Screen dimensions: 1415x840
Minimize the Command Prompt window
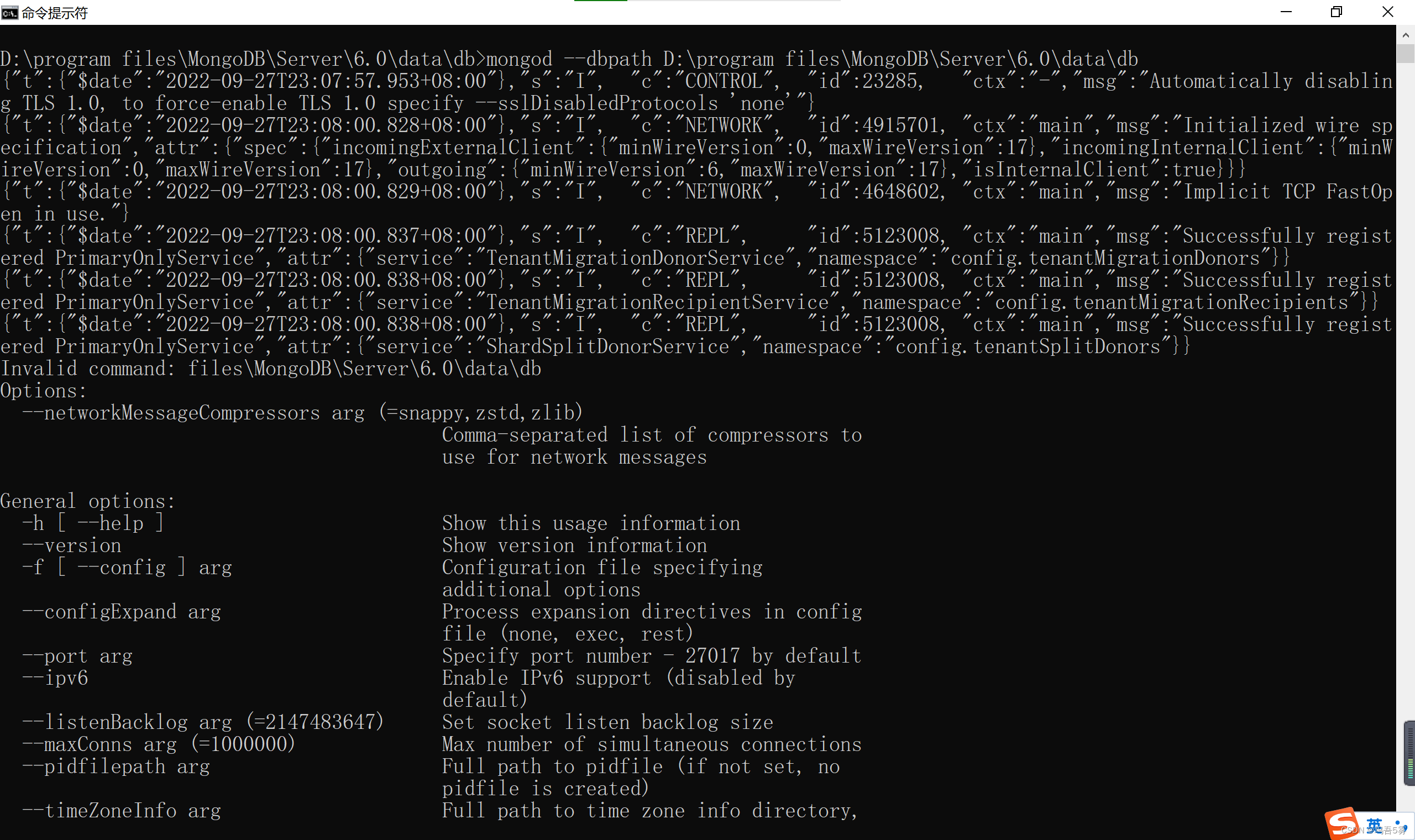1286,12
